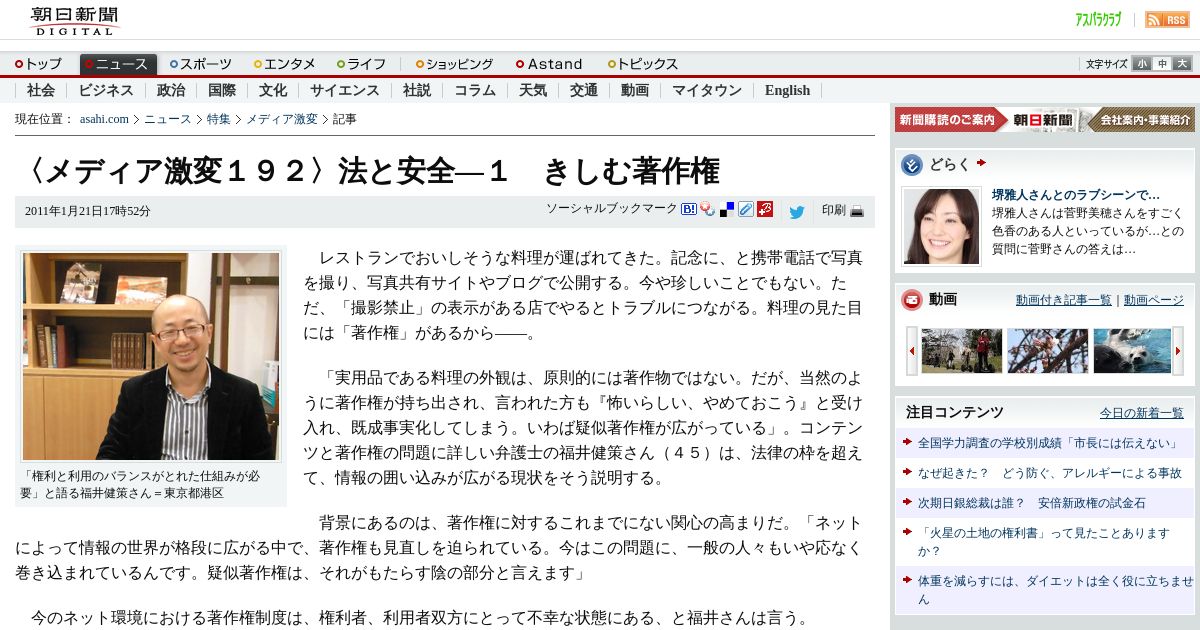Viewport: 1200px width, 630px height.
Task: Share the article on Twitter
Action: [x=797, y=211]
